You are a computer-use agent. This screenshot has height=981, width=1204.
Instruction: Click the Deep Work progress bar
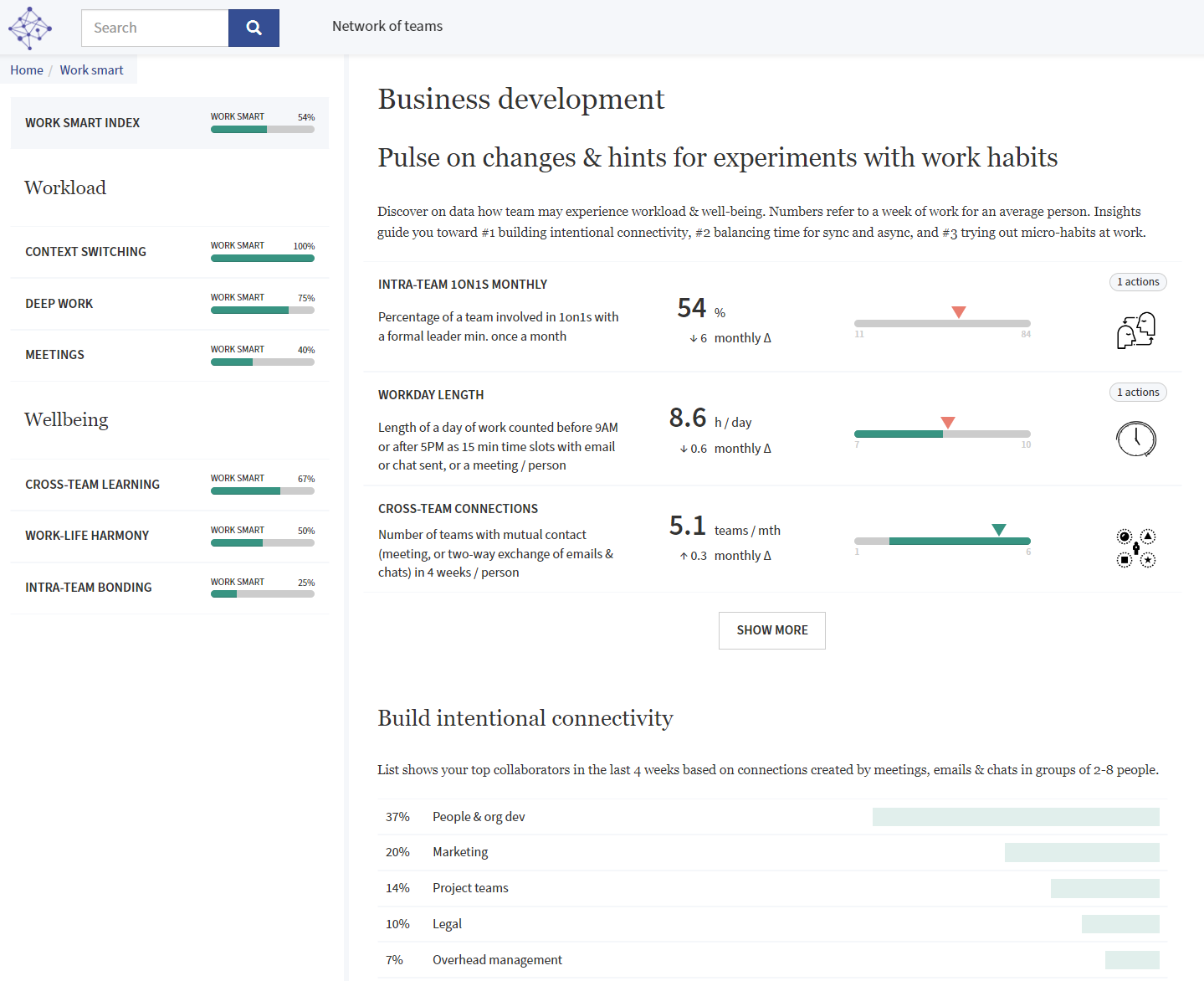pos(262,311)
